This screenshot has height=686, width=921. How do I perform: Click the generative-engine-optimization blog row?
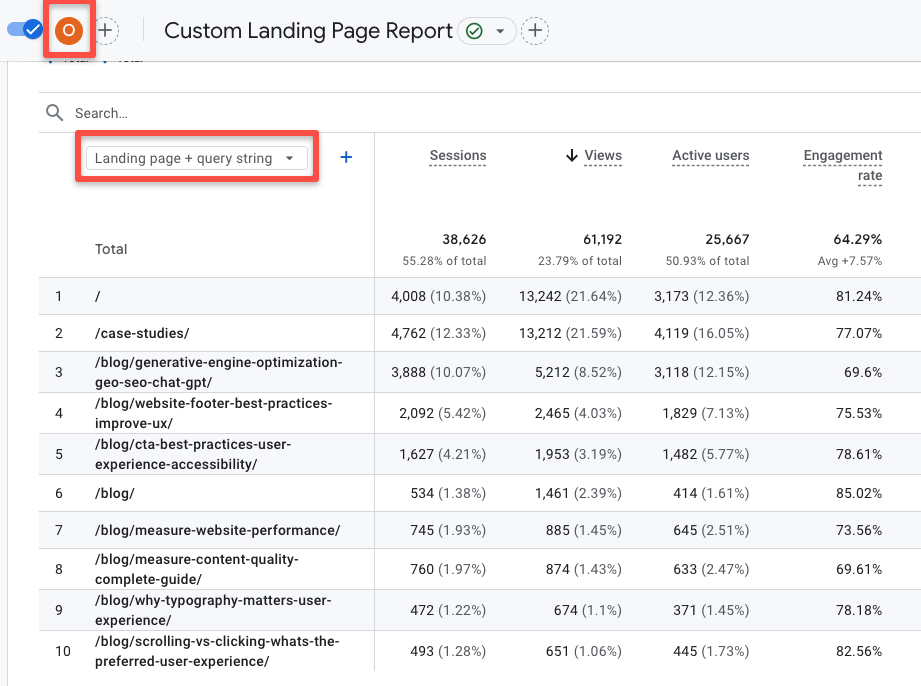(222, 372)
